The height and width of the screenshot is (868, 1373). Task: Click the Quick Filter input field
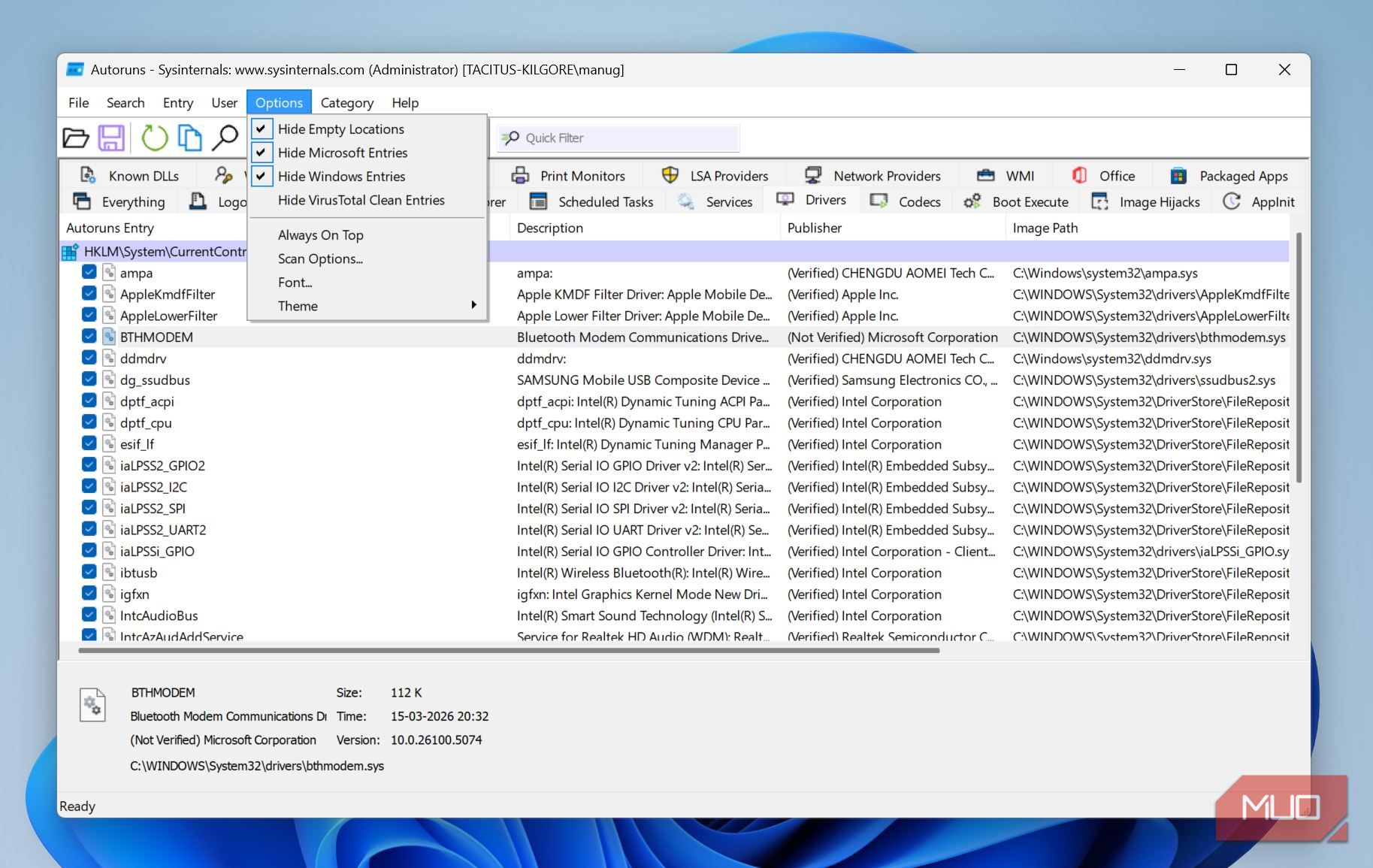(618, 138)
